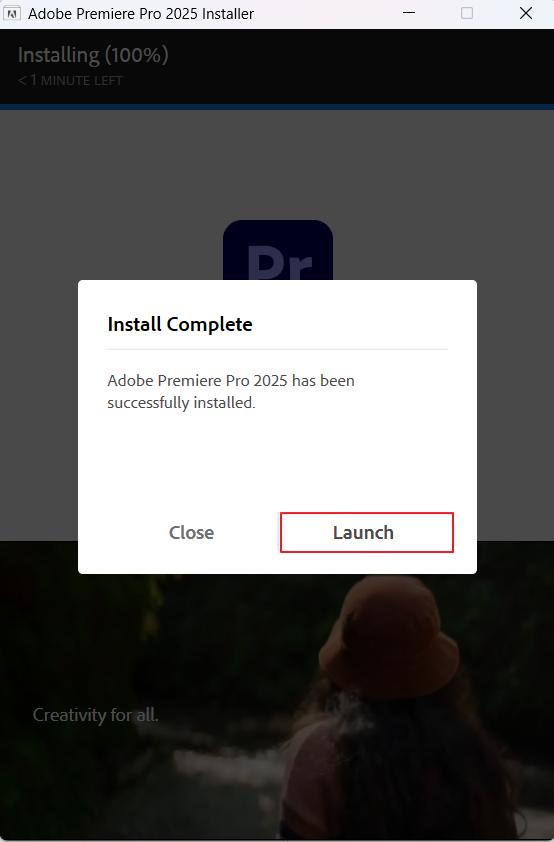Close the installer window with X

[x=526, y=13]
